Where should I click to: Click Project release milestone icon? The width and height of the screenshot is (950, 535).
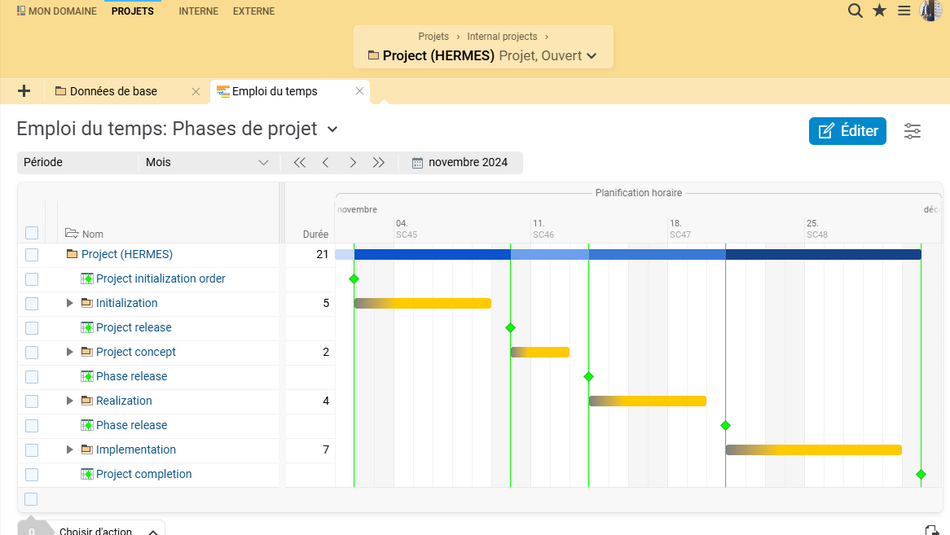point(87,328)
